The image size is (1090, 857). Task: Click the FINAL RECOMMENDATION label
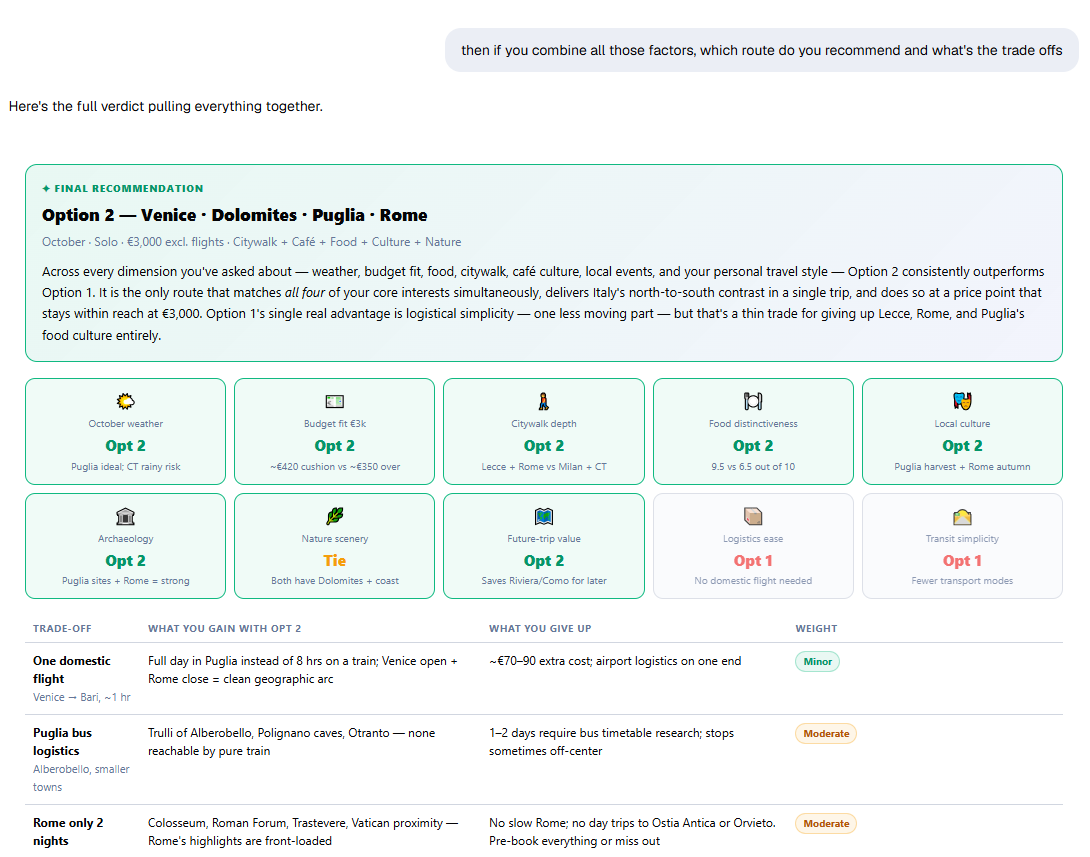click(122, 188)
